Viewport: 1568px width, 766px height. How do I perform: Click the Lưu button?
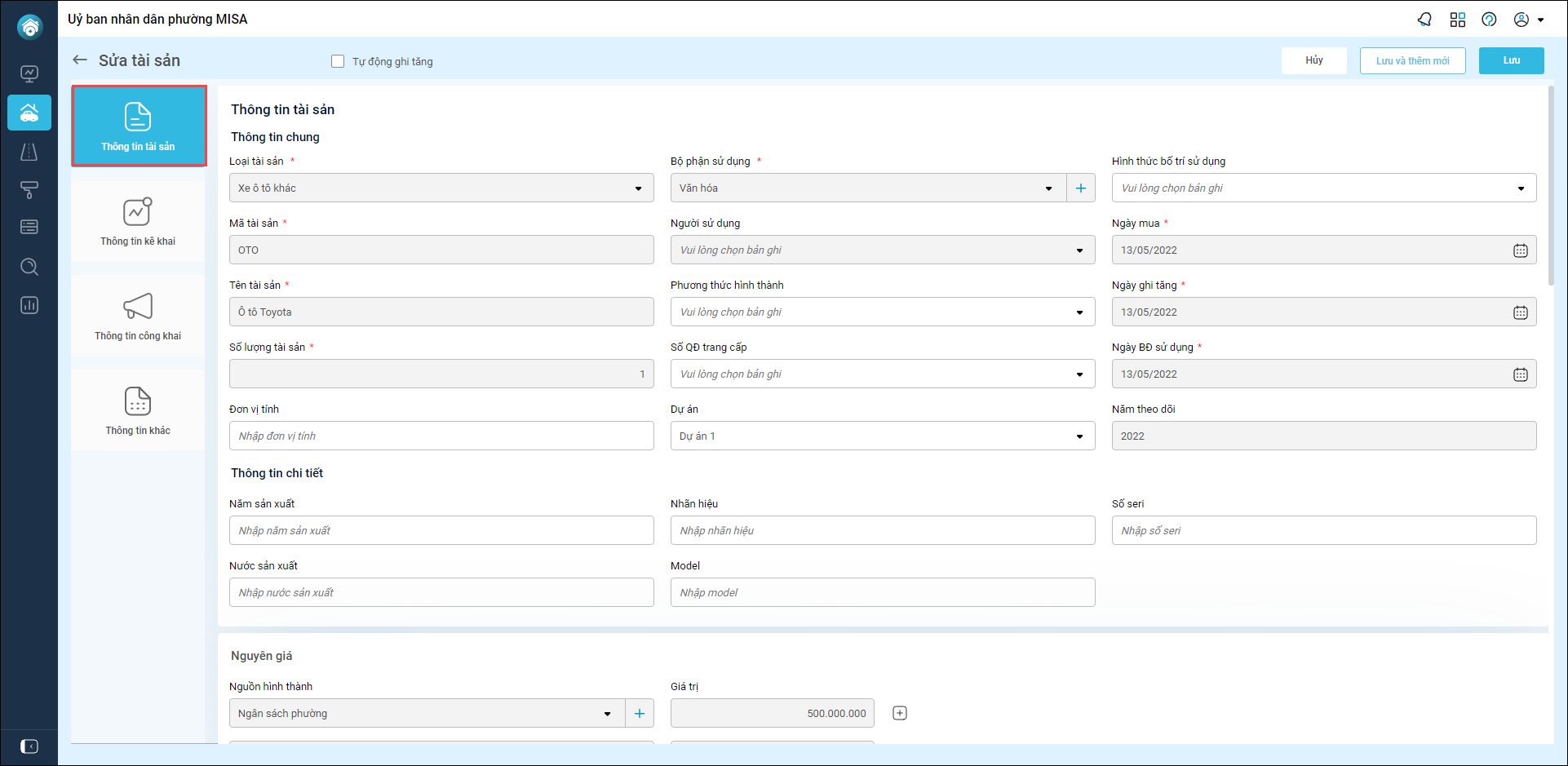coord(1511,60)
